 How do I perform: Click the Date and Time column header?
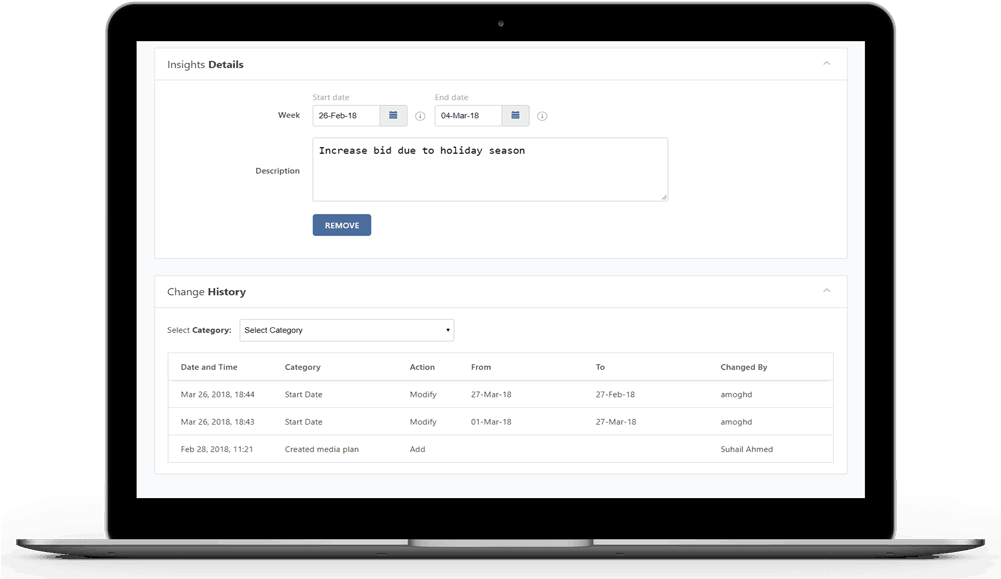click(x=209, y=367)
